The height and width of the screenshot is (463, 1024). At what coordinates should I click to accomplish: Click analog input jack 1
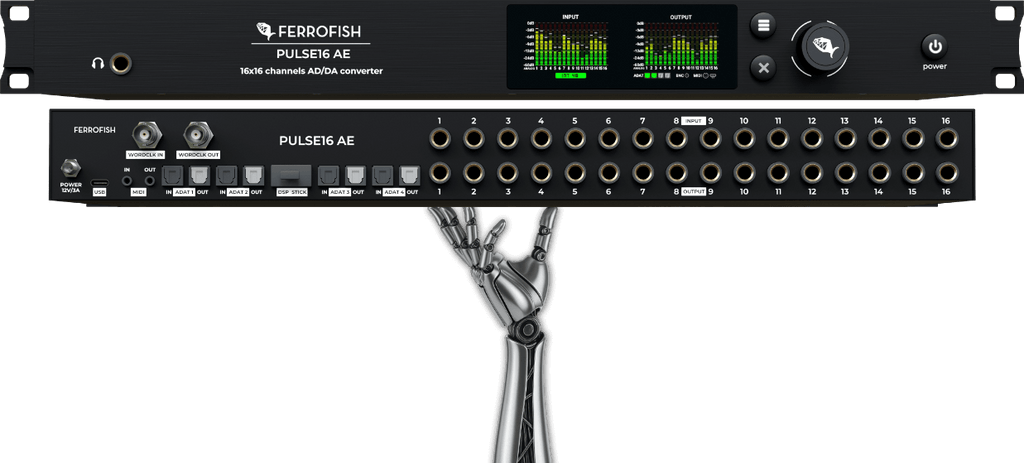click(x=439, y=139)
